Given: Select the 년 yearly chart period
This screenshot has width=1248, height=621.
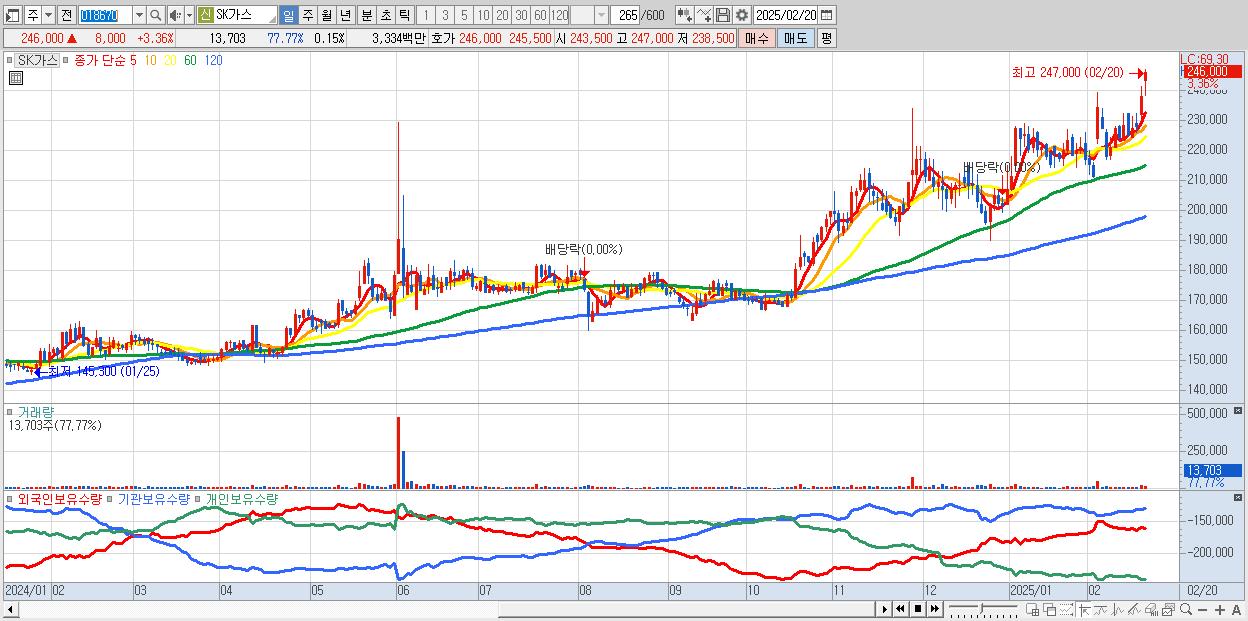Looking at the screenshot, I should click(x=345, y=15).
